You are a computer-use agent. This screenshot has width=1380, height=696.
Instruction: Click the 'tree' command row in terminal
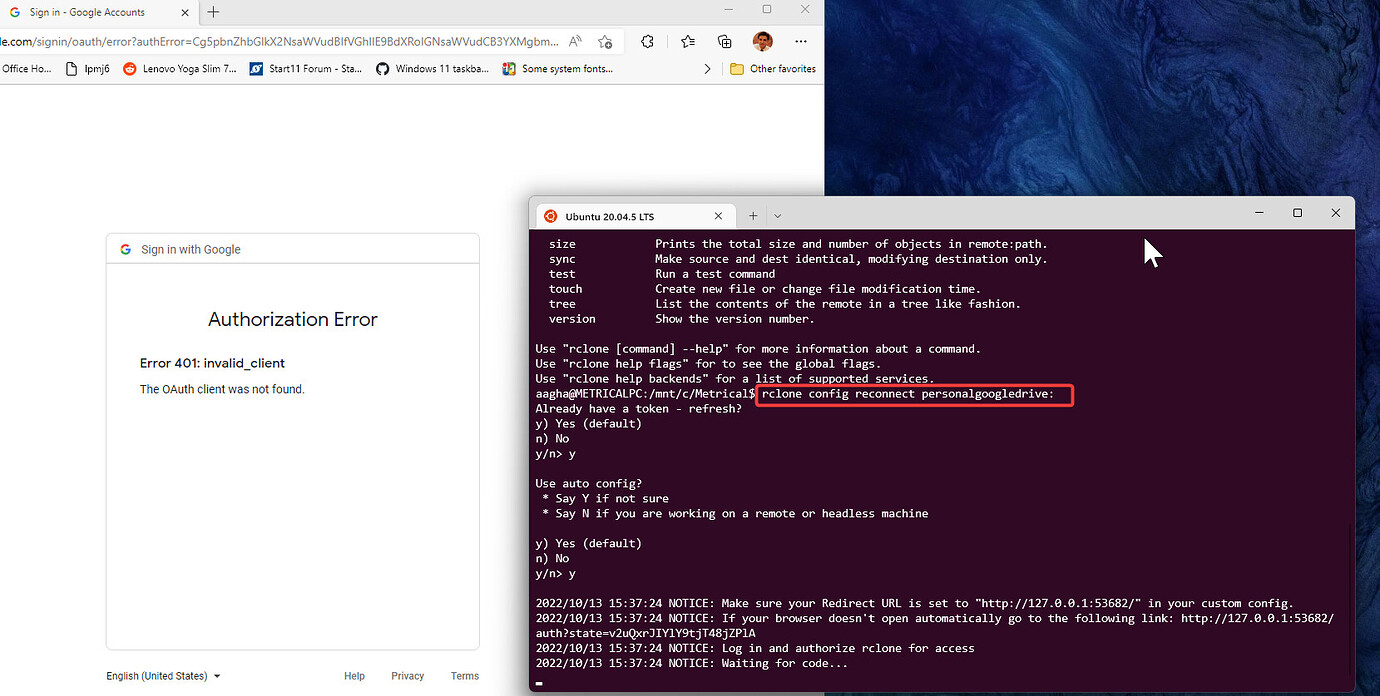(785, 304)
